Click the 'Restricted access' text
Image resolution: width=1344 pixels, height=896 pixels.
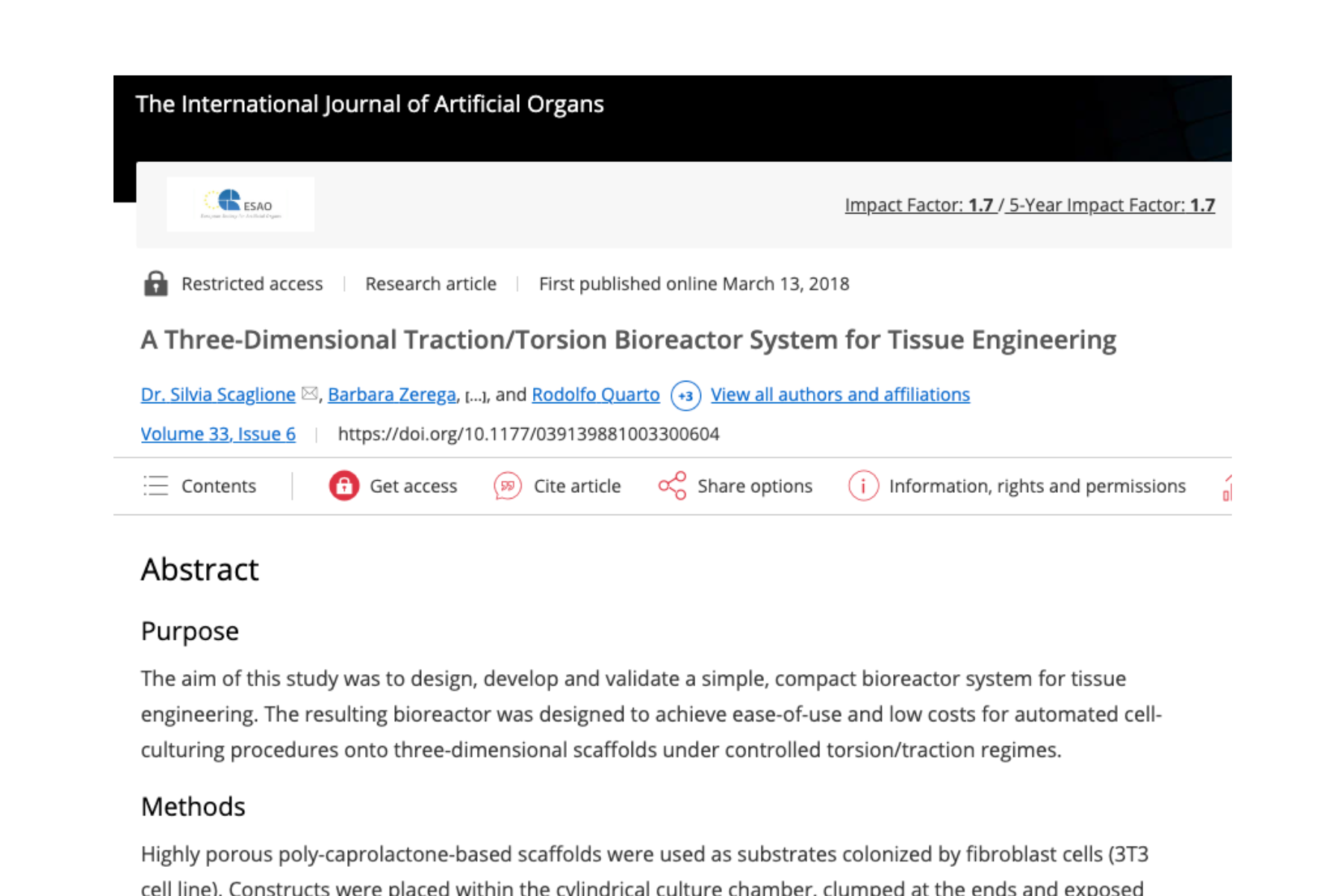point(252,284)
